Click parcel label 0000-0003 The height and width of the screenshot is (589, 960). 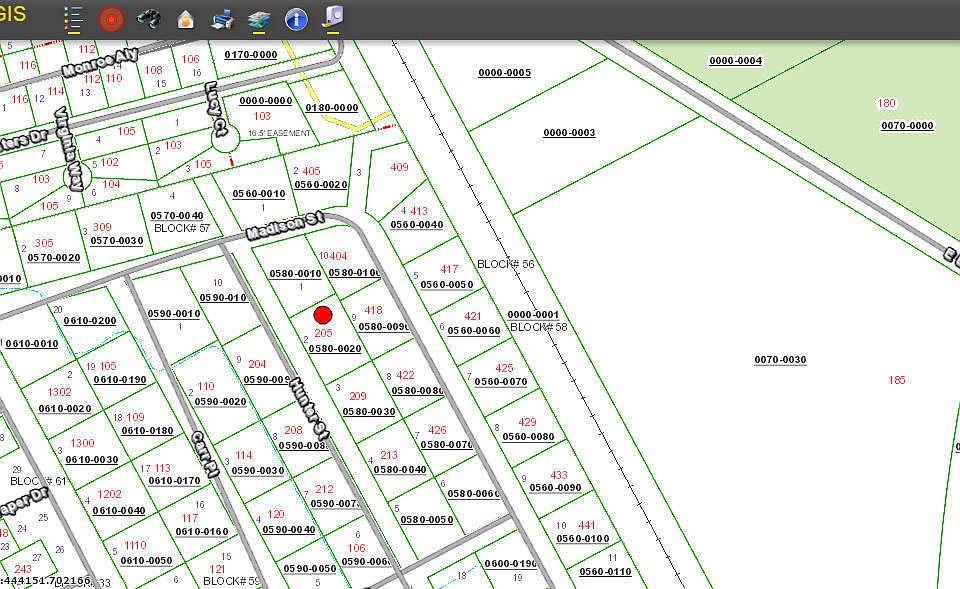(x=569, y=132)
